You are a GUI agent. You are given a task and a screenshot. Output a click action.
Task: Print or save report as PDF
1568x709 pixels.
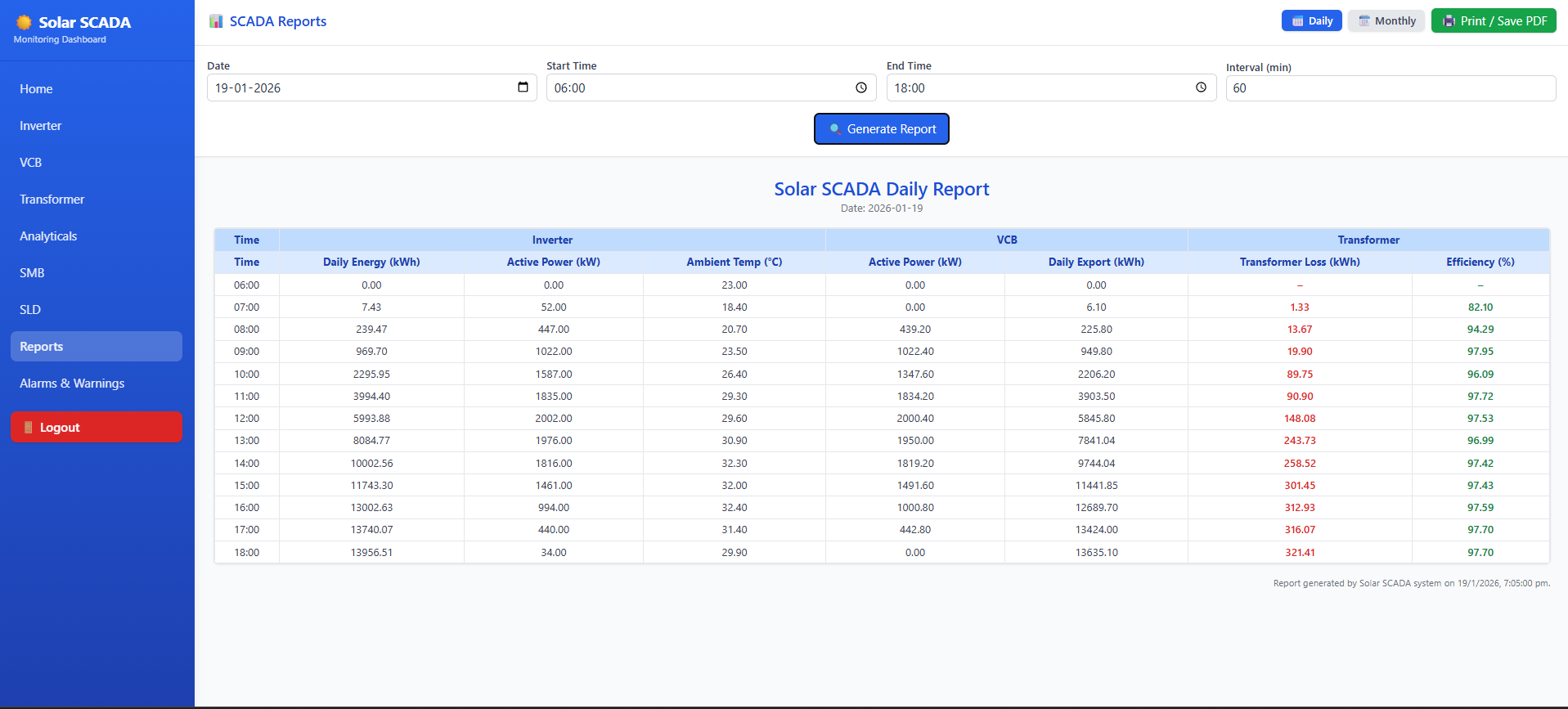tap(1493, 21)
